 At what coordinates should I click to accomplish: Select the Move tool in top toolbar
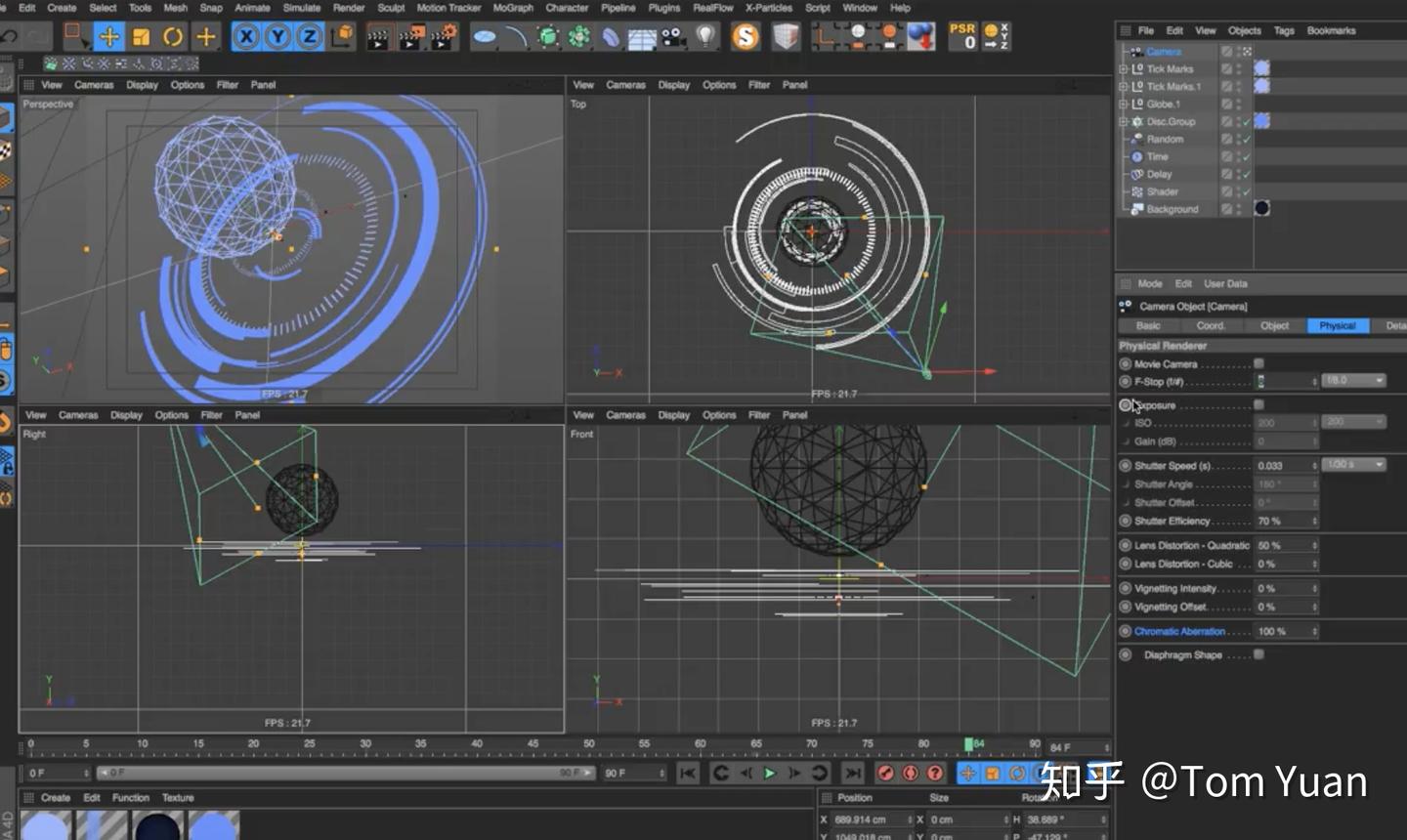(x=108, y=37)
